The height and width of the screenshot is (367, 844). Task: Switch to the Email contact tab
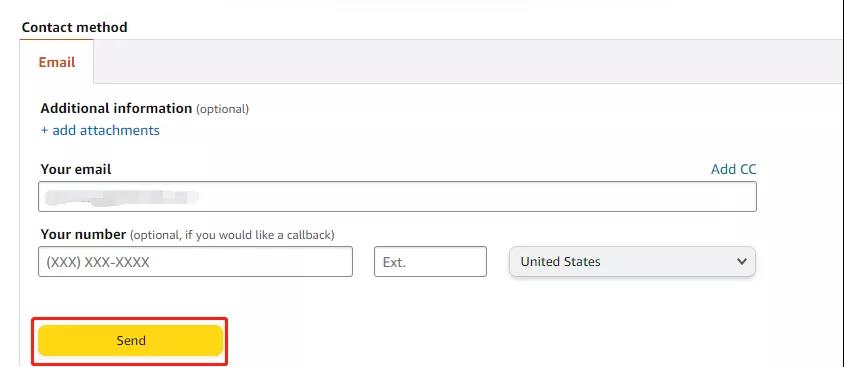click(57, 62)
